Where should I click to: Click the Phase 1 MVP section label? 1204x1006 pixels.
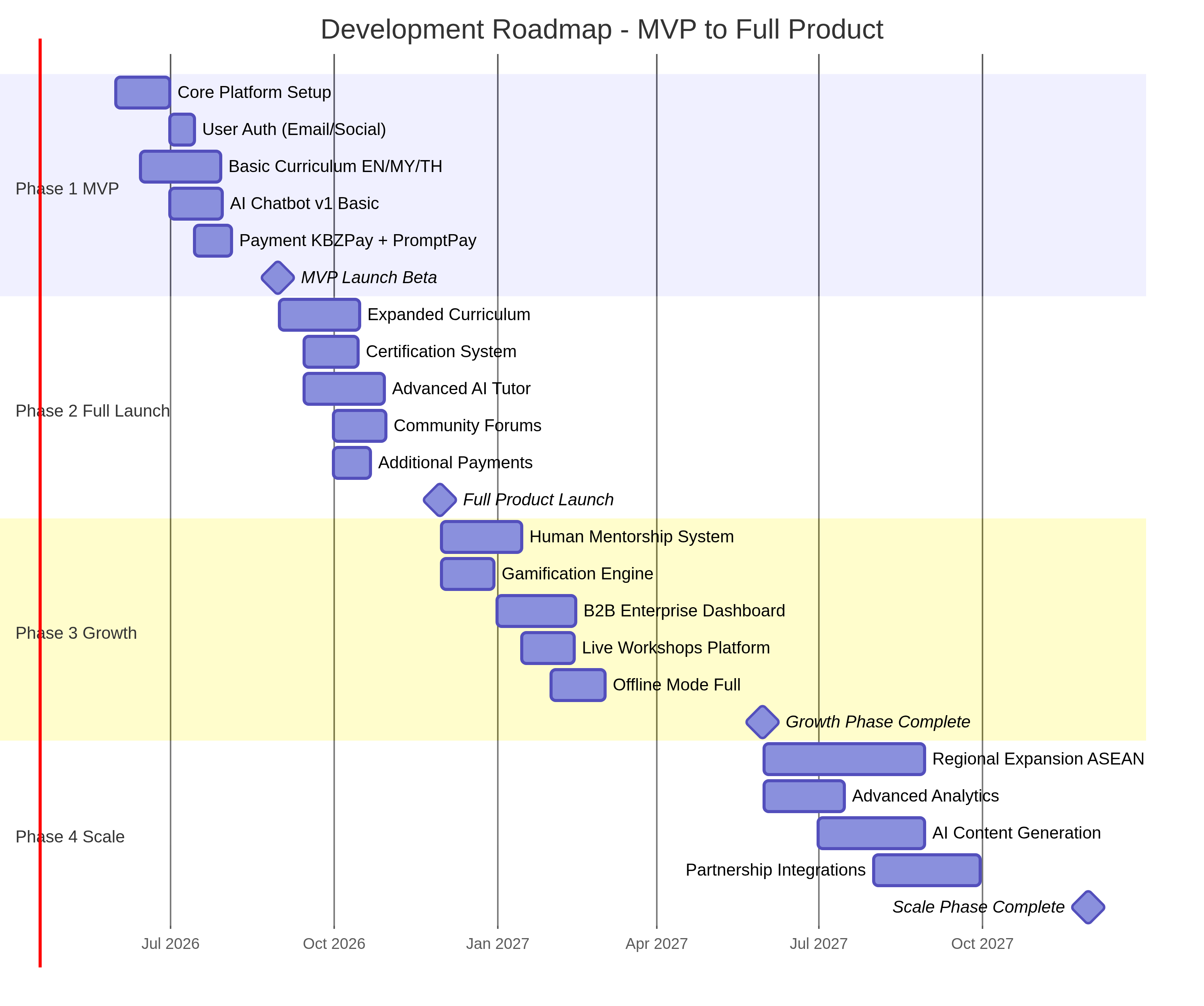tap(67, 188)
